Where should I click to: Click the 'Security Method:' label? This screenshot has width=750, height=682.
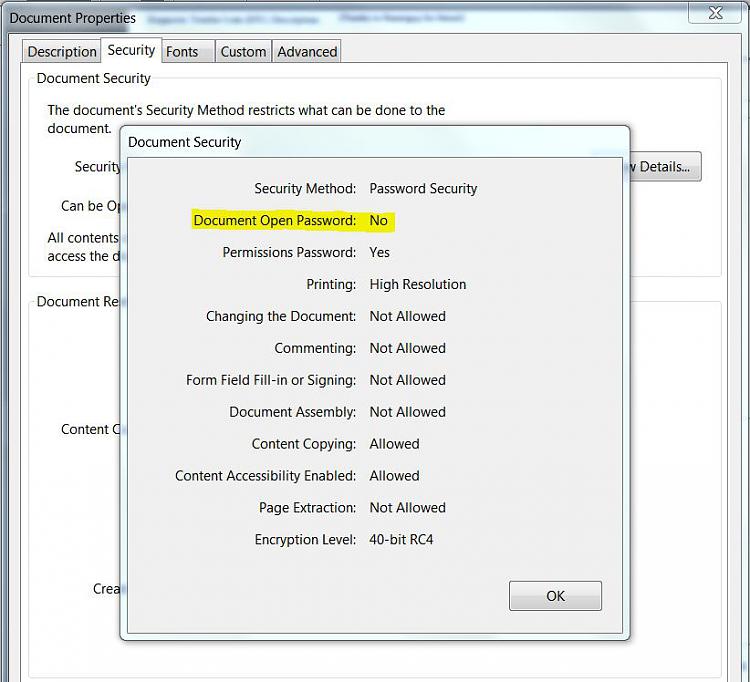[305, 188]
